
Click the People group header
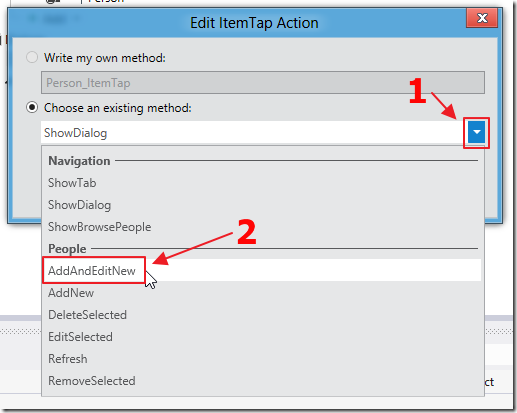pos(67,249)
